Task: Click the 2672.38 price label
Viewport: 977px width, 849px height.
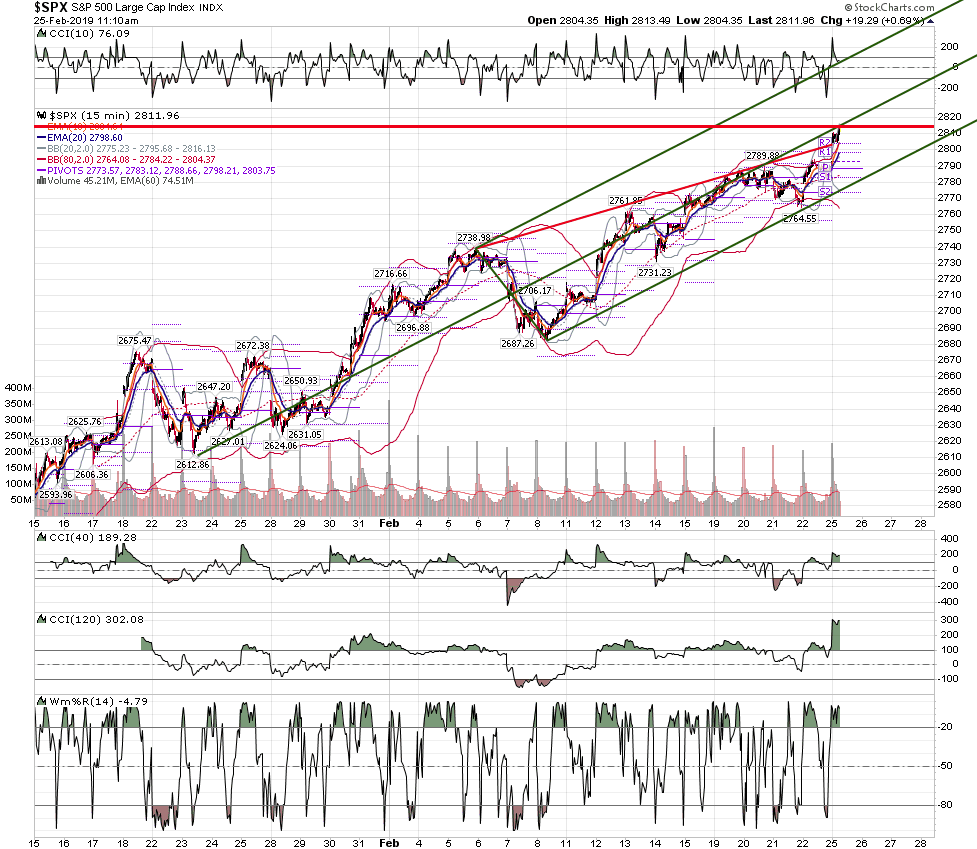Action: 253,346
